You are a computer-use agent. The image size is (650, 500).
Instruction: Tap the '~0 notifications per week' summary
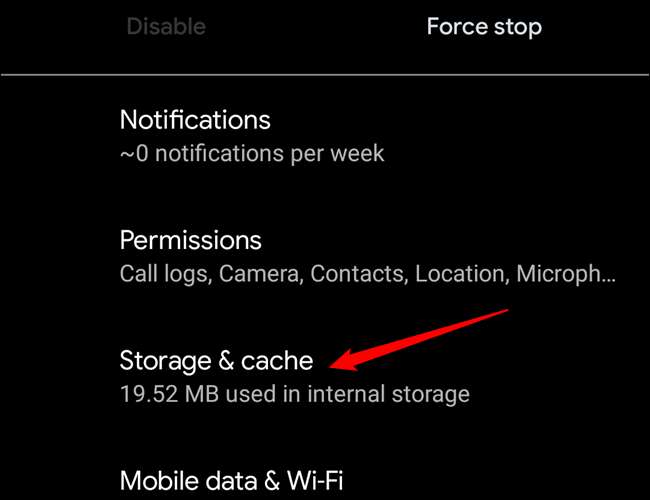click(251, 154)
